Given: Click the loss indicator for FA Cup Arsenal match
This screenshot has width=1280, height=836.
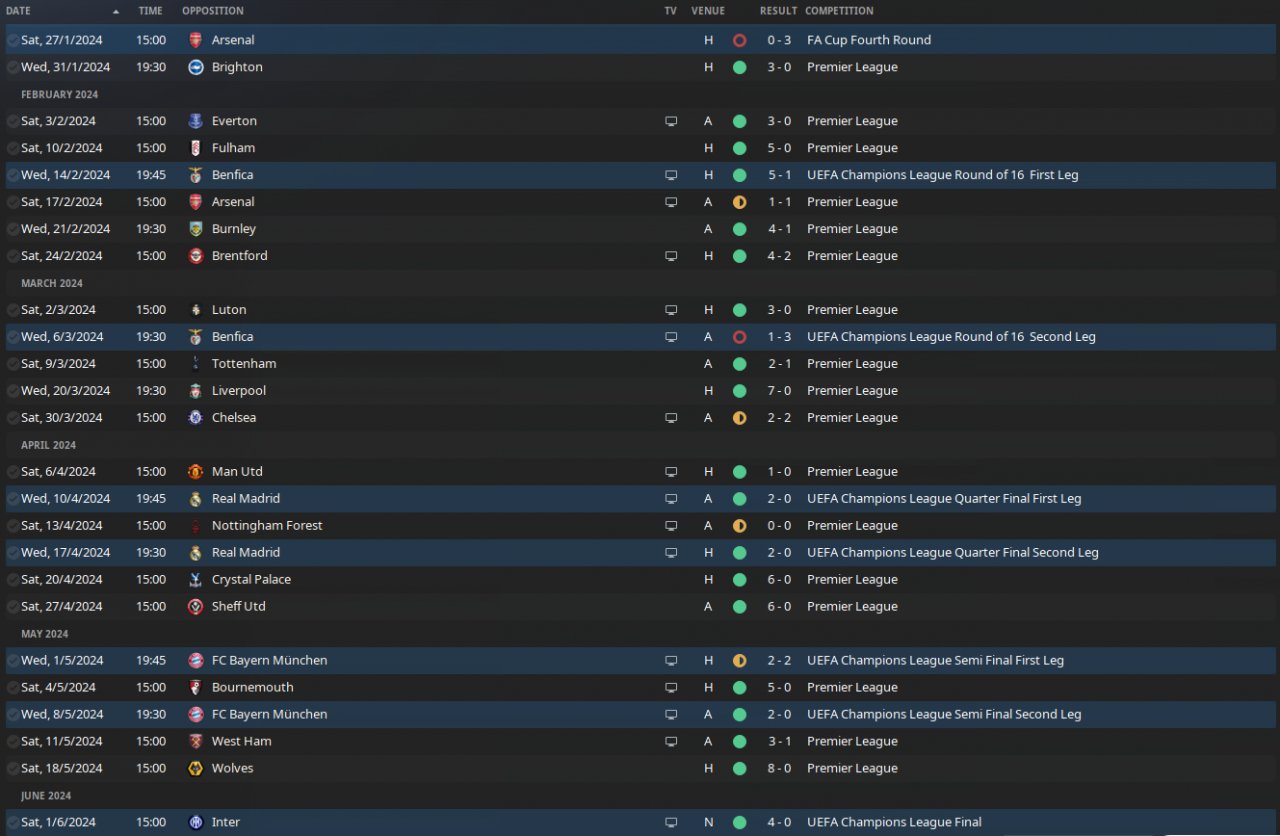Looking at the screenshot, I should pyautogui.click(x=739, y=41).
